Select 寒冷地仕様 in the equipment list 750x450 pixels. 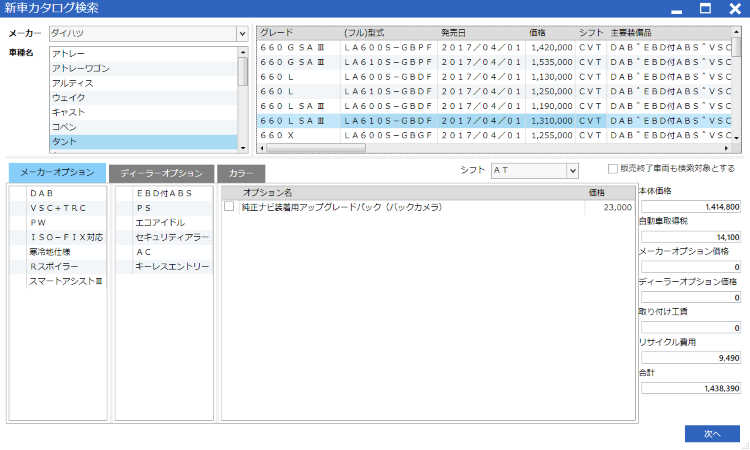pos(58,252)
